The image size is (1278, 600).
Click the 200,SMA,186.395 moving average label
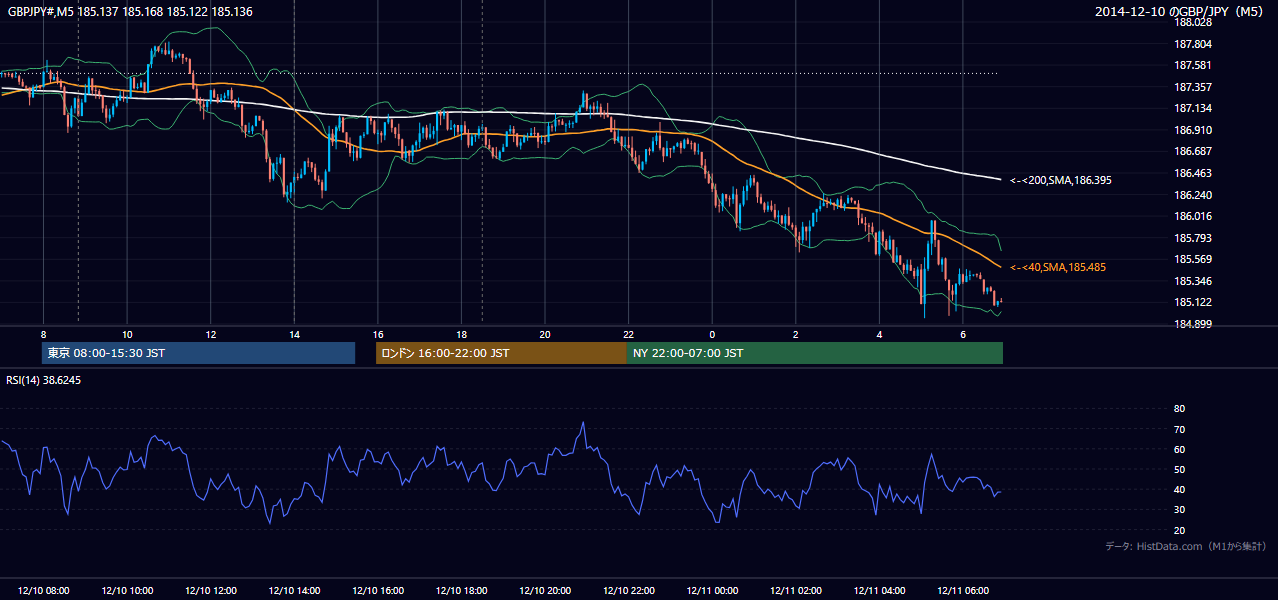coord(1061,181)
